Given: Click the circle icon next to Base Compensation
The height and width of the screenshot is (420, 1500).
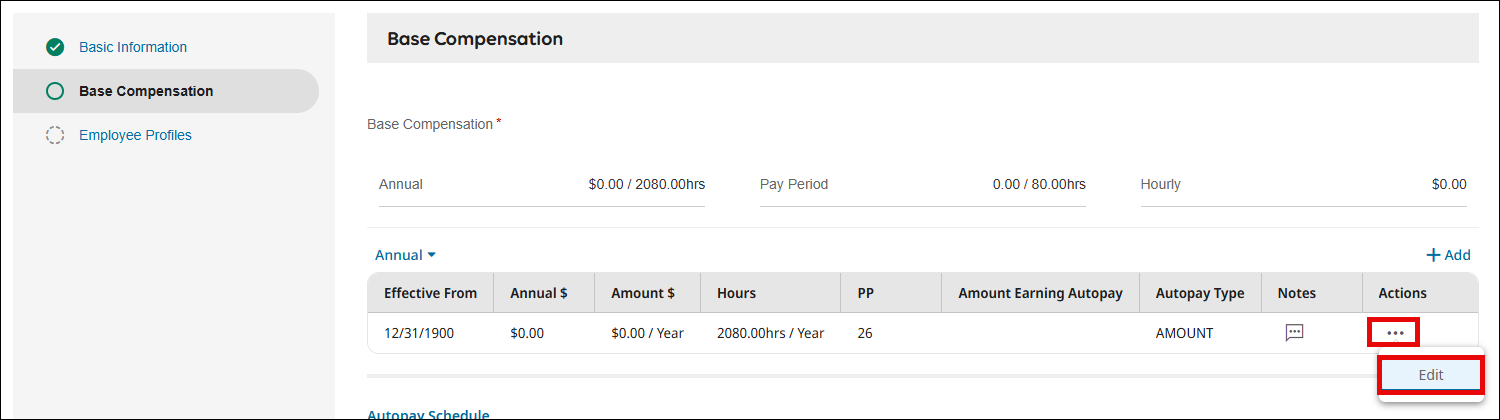Looking at the screenshot, I should coord(55,91).
